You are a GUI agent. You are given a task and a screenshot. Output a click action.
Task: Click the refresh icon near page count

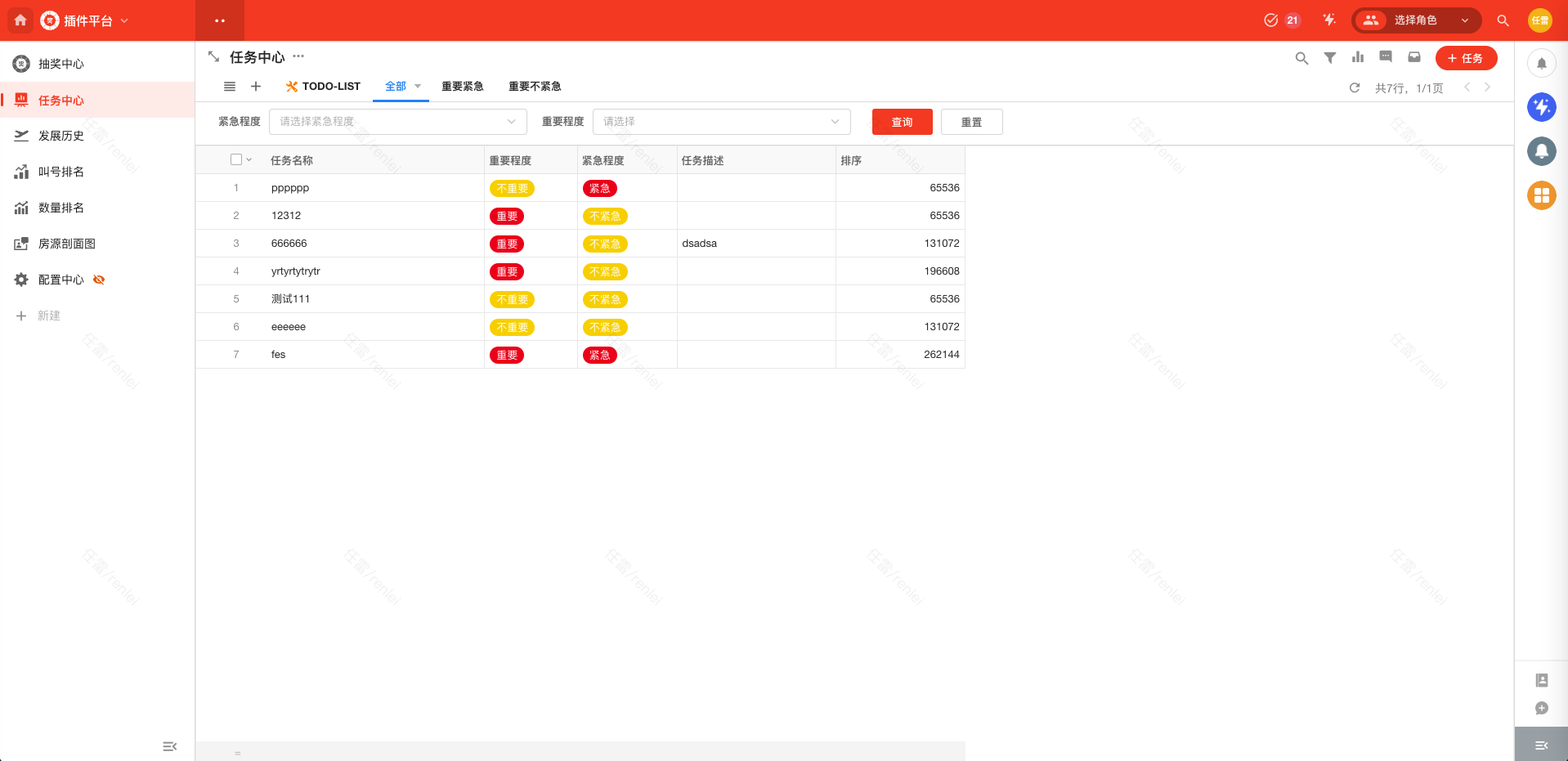tap(1355, 87)
